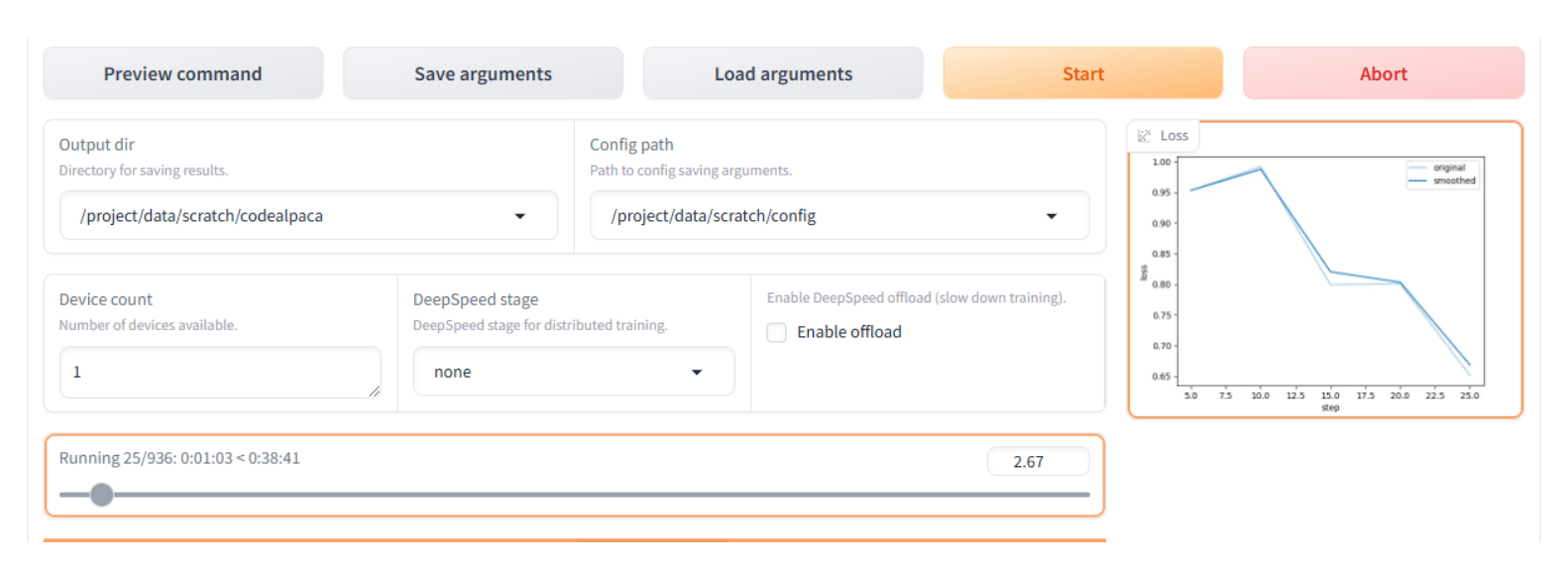Expand the Output dir dropdown arrow
This screenshot has width=1568, height=567.
519,216
